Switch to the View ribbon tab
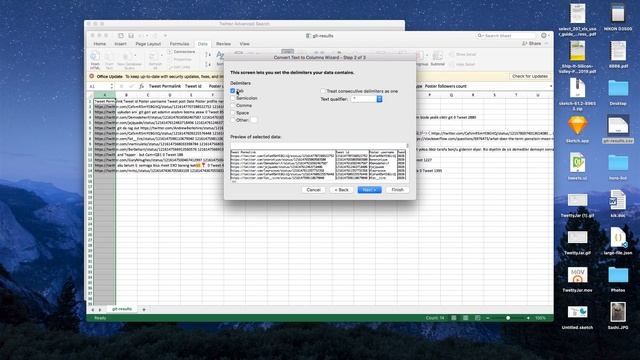This screenshot has width=640, height=360. pos(244,44)
